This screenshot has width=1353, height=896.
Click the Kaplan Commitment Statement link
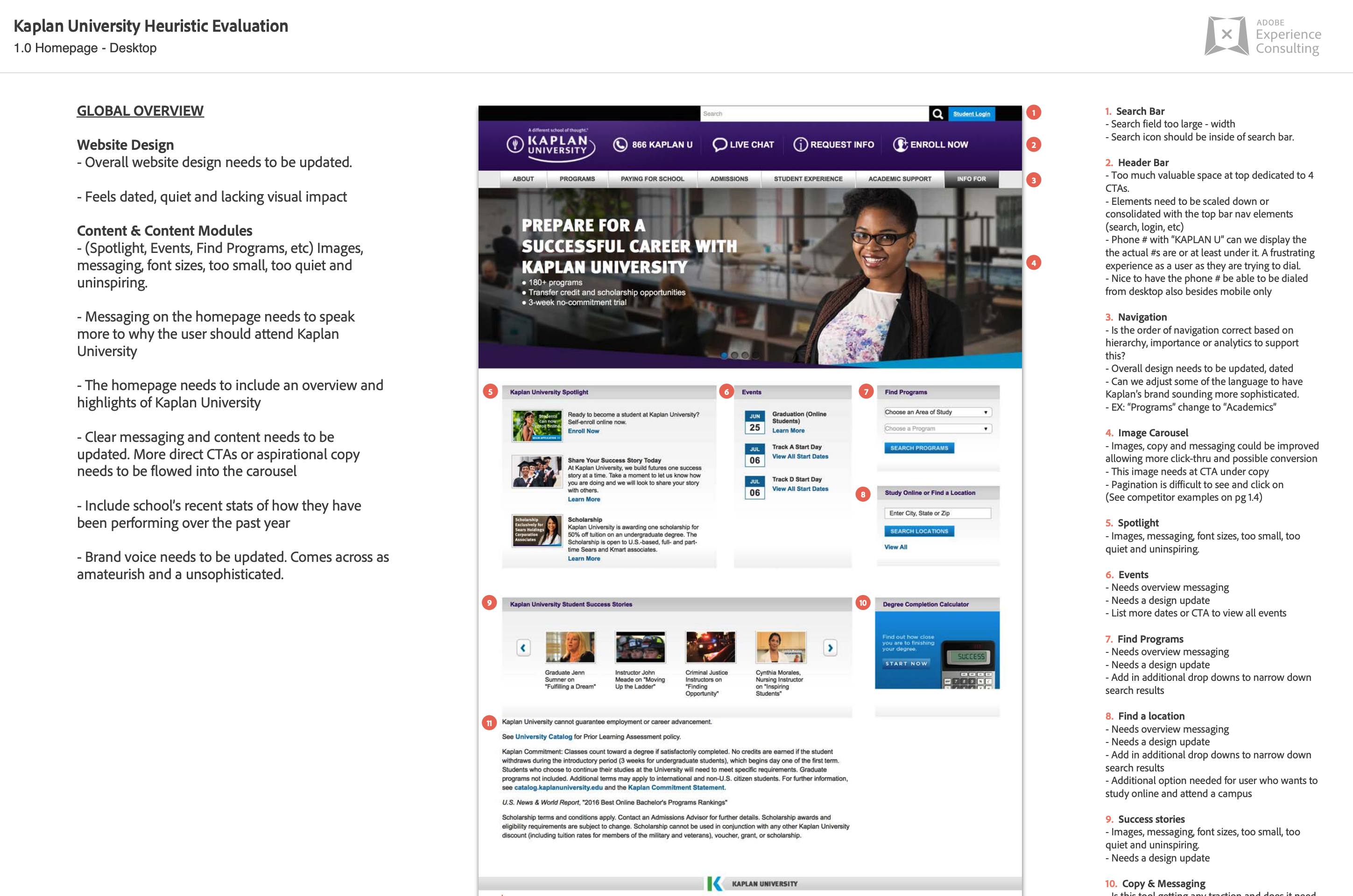pyautogui.click(x=676, y=787)
